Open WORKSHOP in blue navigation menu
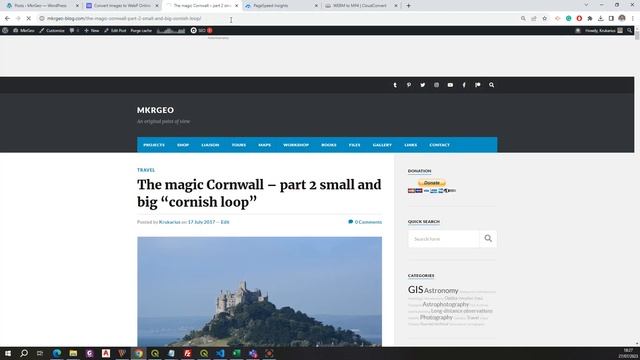 296,145
